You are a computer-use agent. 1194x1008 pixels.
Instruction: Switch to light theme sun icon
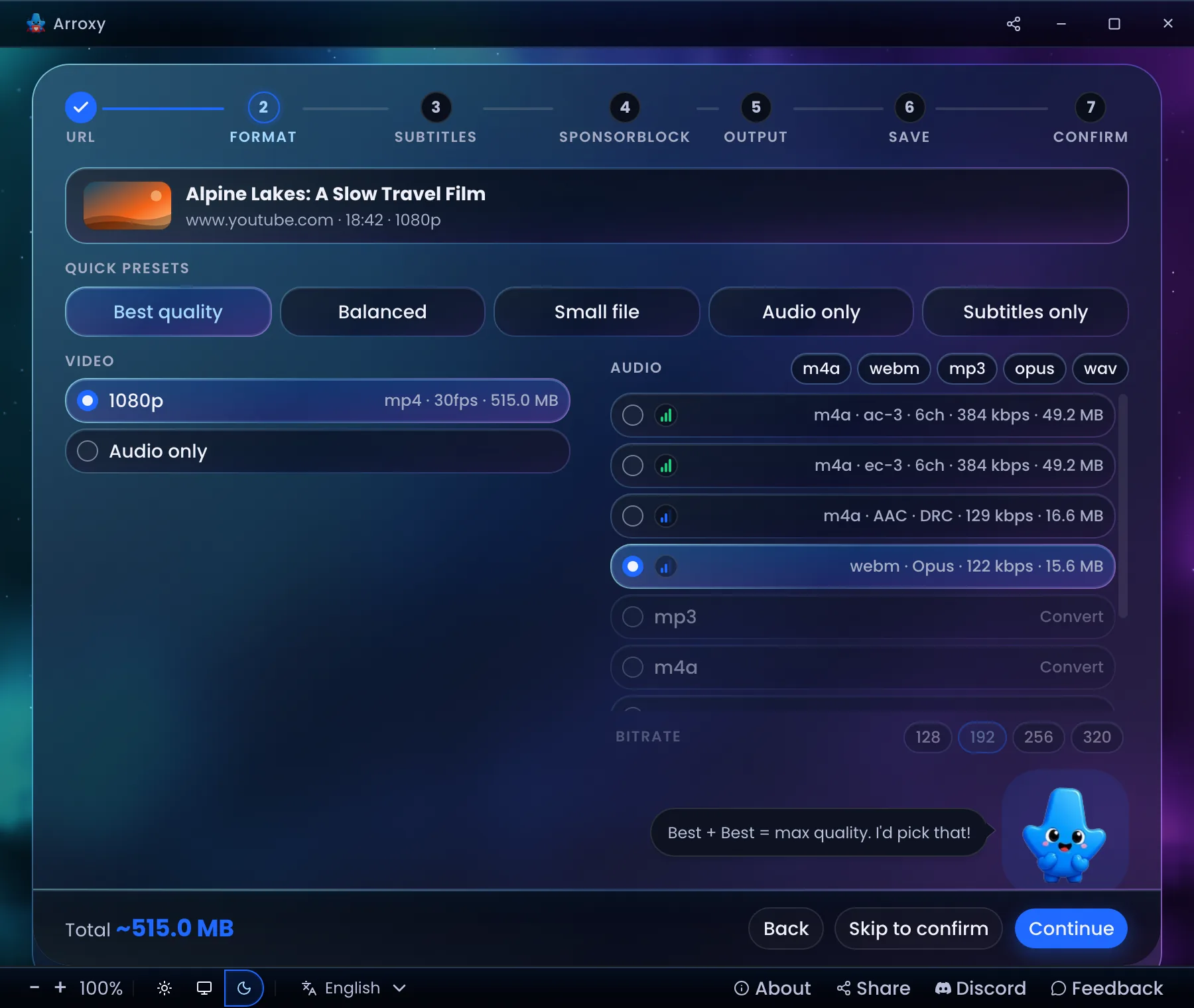tap(165, 988)
